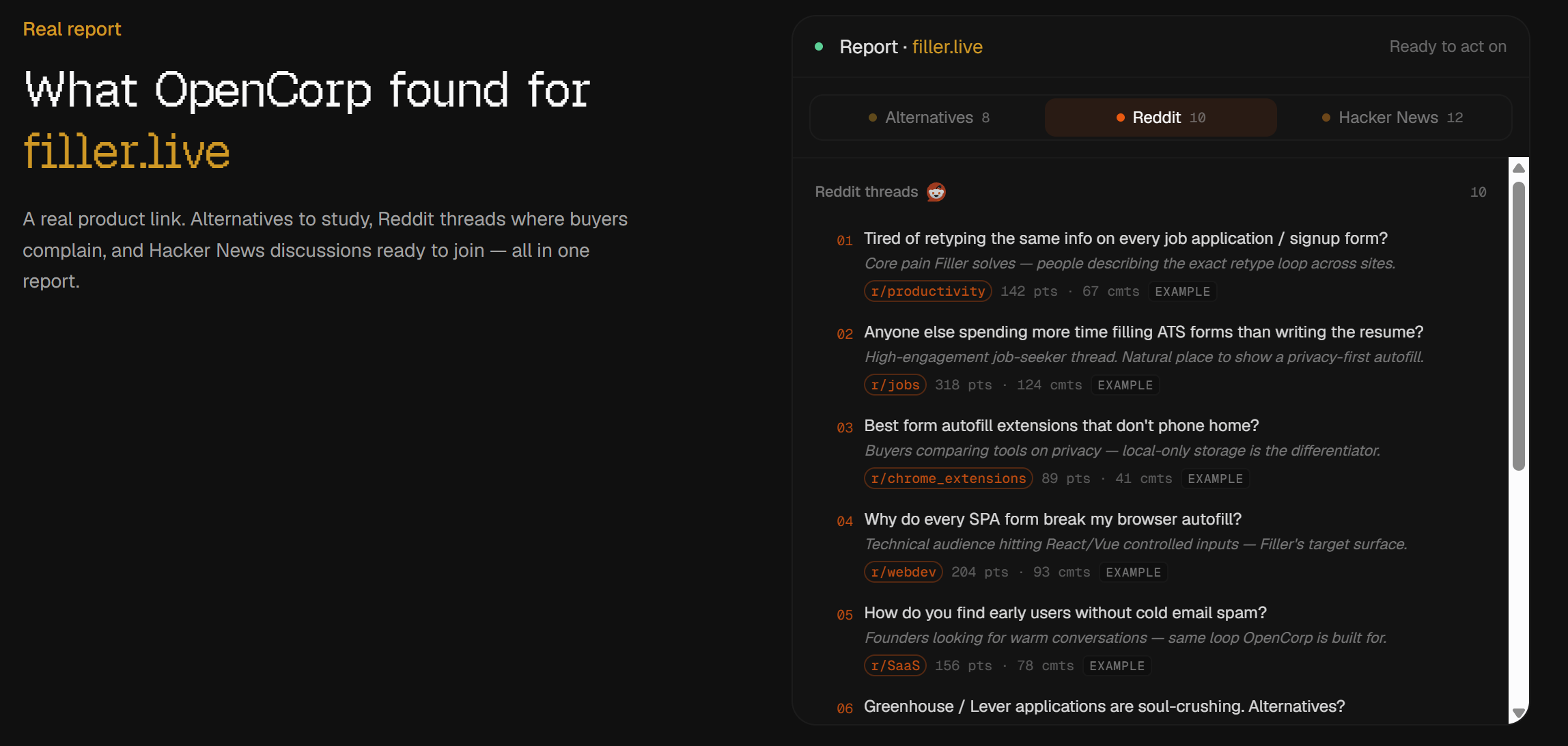This screenshot has width=1568, height=746.
Task: Click the EXAMPLE badge on the r/chrome_extensions row
Action: tap(1215, 479)
